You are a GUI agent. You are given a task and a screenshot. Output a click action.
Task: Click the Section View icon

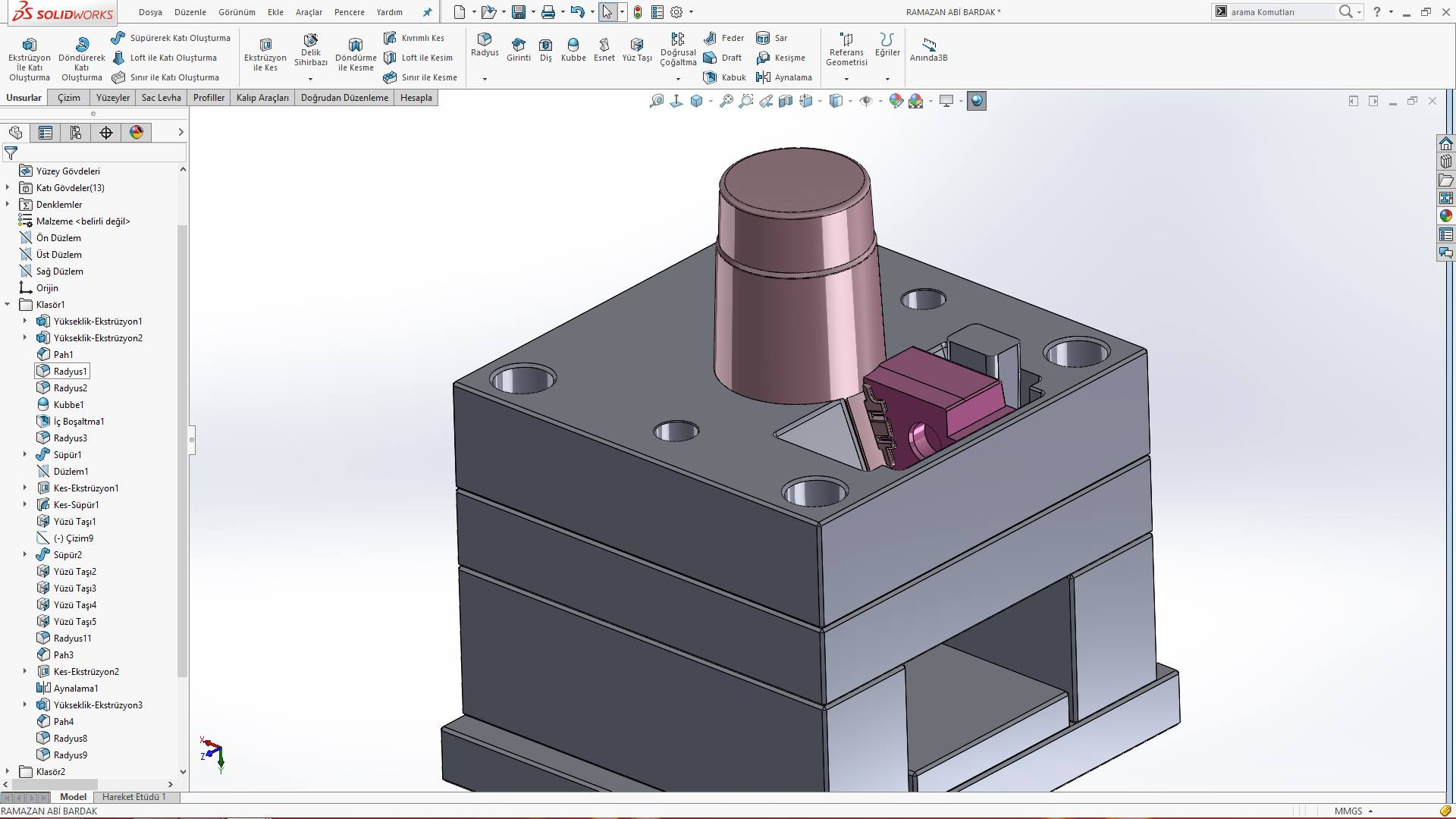click(786, 101)
